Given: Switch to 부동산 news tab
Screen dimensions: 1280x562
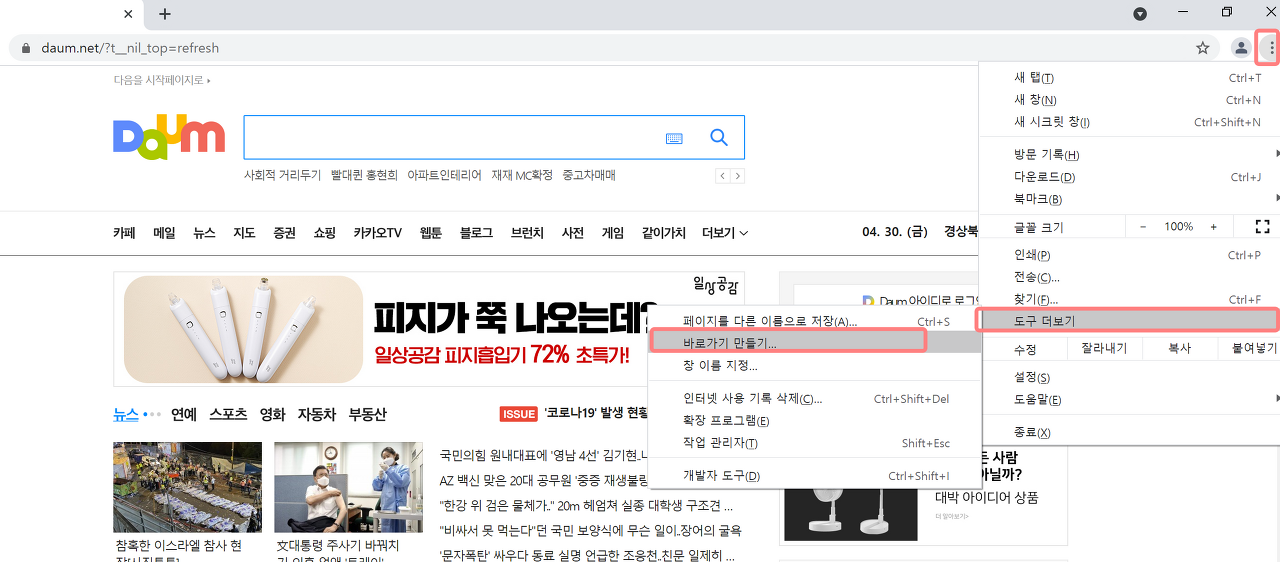Looking at the screenshot, I should [367, 414].
